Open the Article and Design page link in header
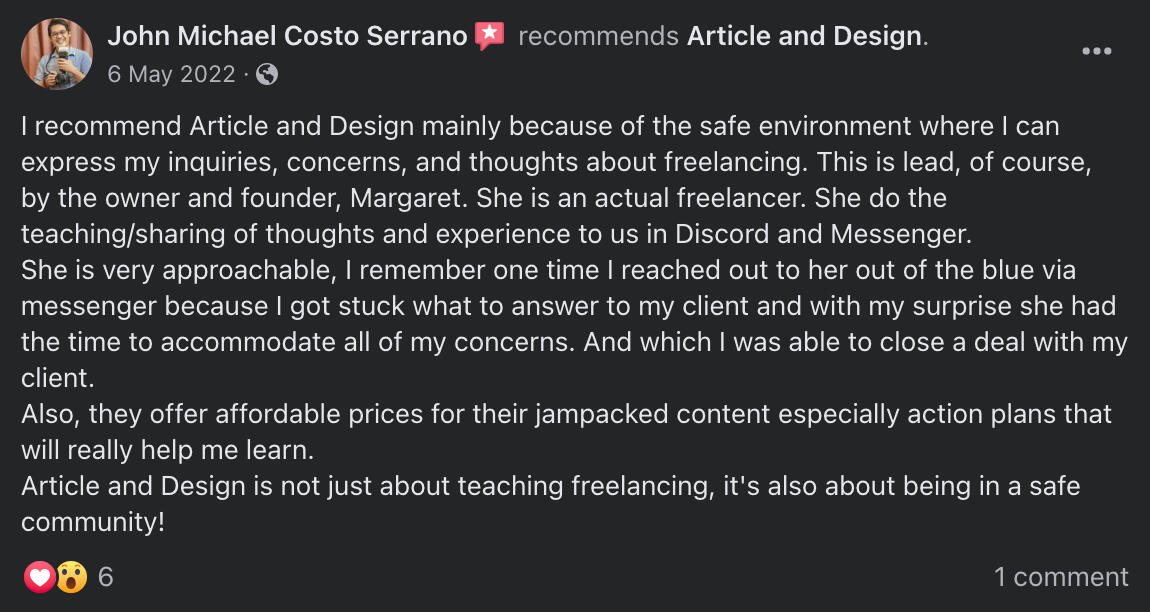The image size is (1150, 612). coord(804,37)
